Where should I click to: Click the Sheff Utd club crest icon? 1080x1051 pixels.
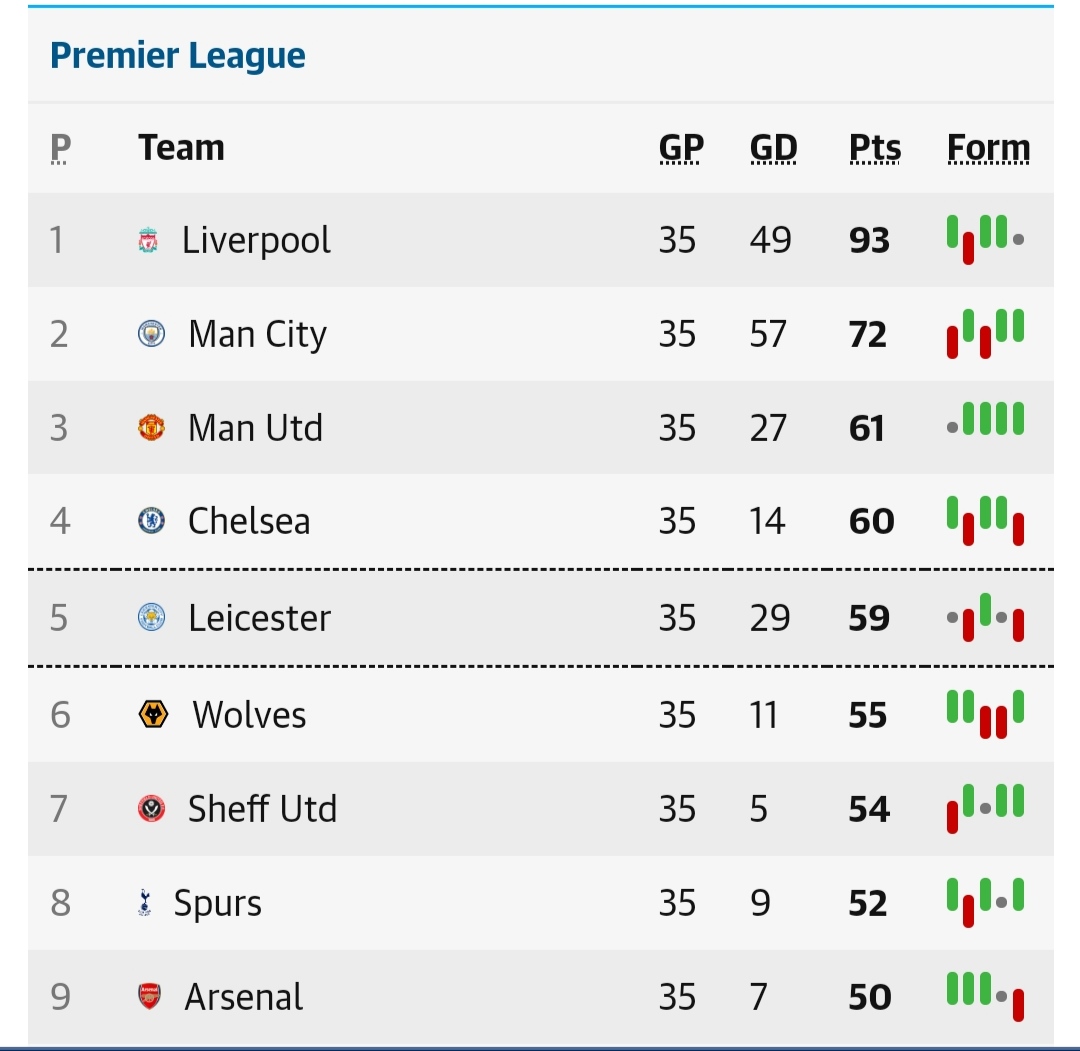152,809
